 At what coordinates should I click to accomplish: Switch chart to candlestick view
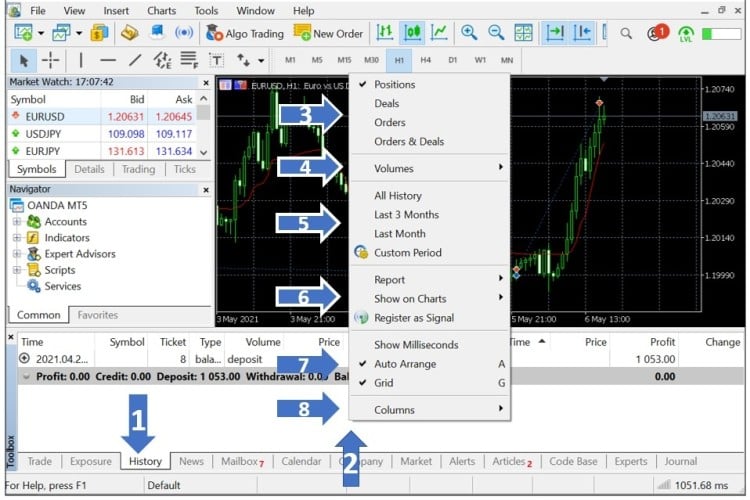pos(411,33)
